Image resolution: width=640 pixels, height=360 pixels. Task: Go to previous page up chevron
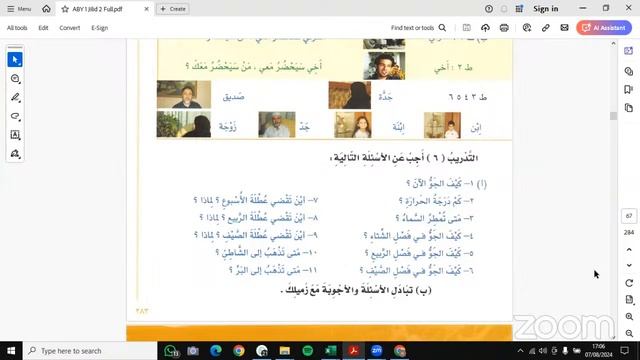click(x=629, y=249)
